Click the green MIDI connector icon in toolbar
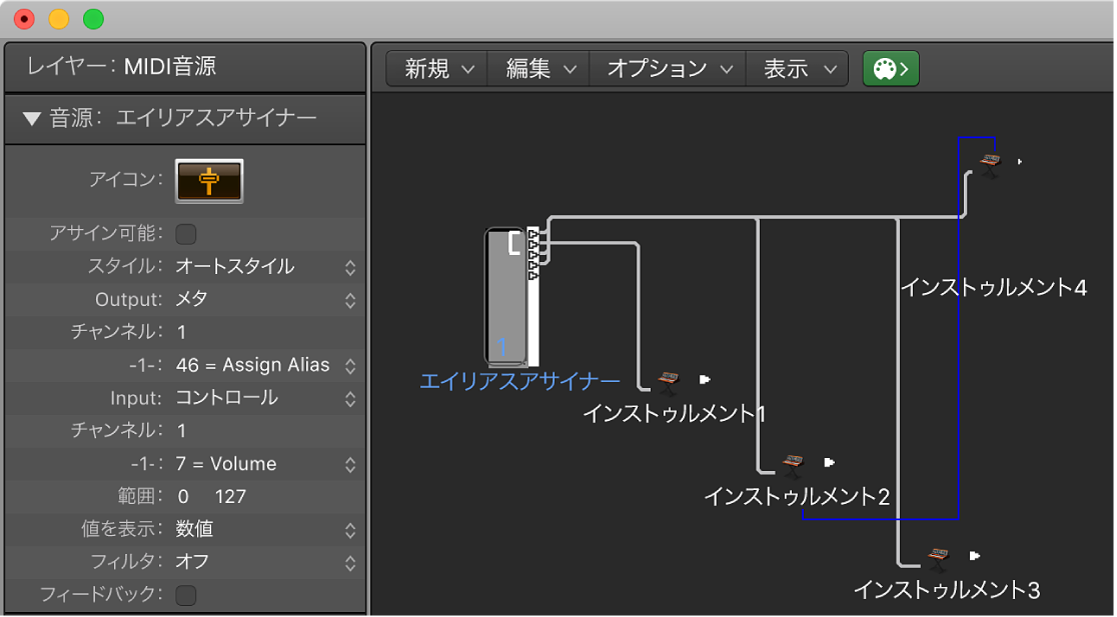The image size is (1117, 617). click(x=890, y=68)
